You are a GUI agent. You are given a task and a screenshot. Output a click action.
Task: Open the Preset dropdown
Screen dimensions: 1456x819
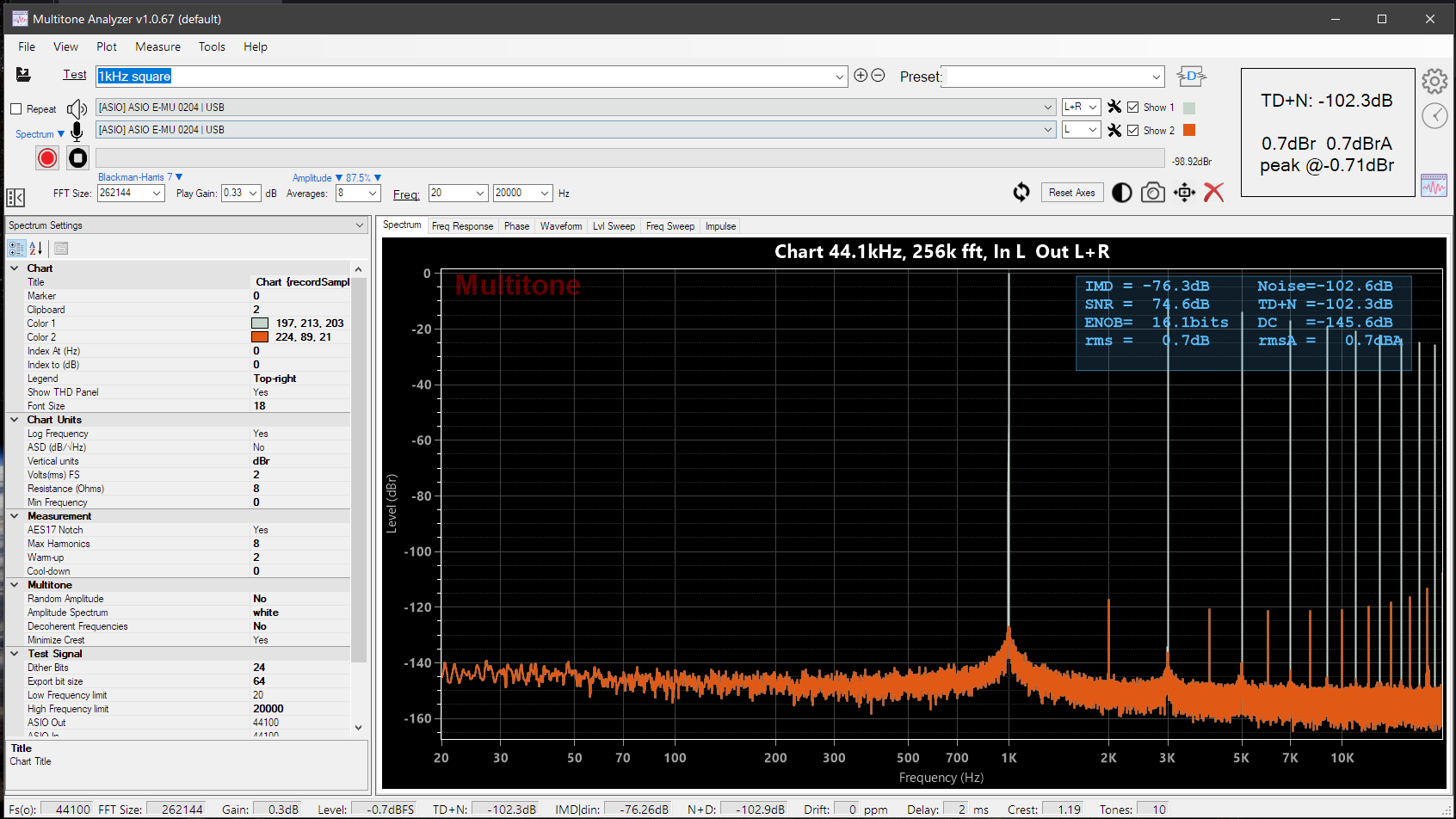tap(1157, 77)
